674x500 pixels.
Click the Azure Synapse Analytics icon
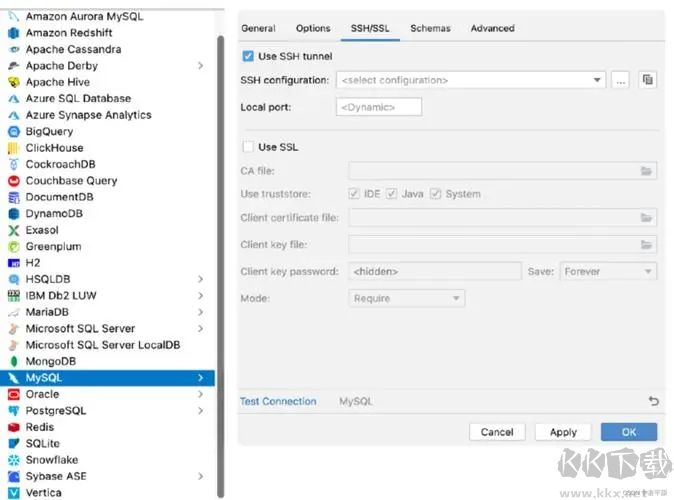coord(14,115)
